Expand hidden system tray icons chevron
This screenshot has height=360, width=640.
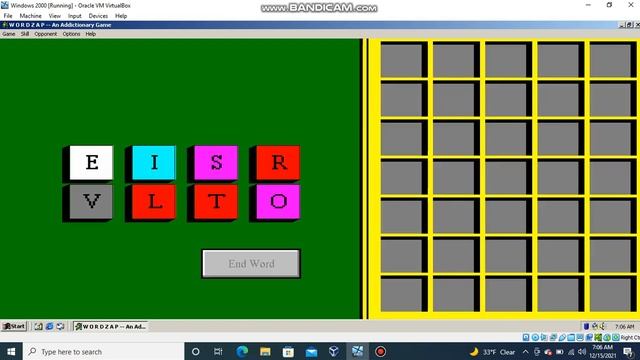tap(526, 352)
